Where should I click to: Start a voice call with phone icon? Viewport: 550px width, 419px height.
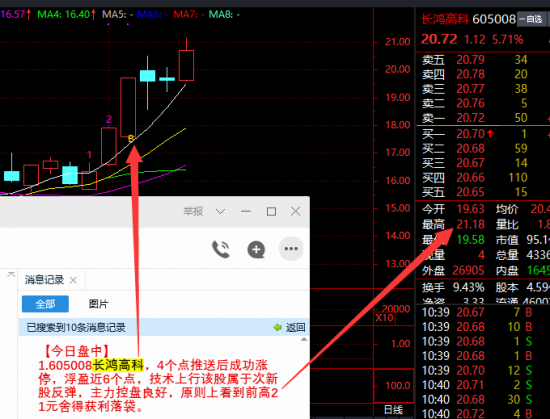221,249
